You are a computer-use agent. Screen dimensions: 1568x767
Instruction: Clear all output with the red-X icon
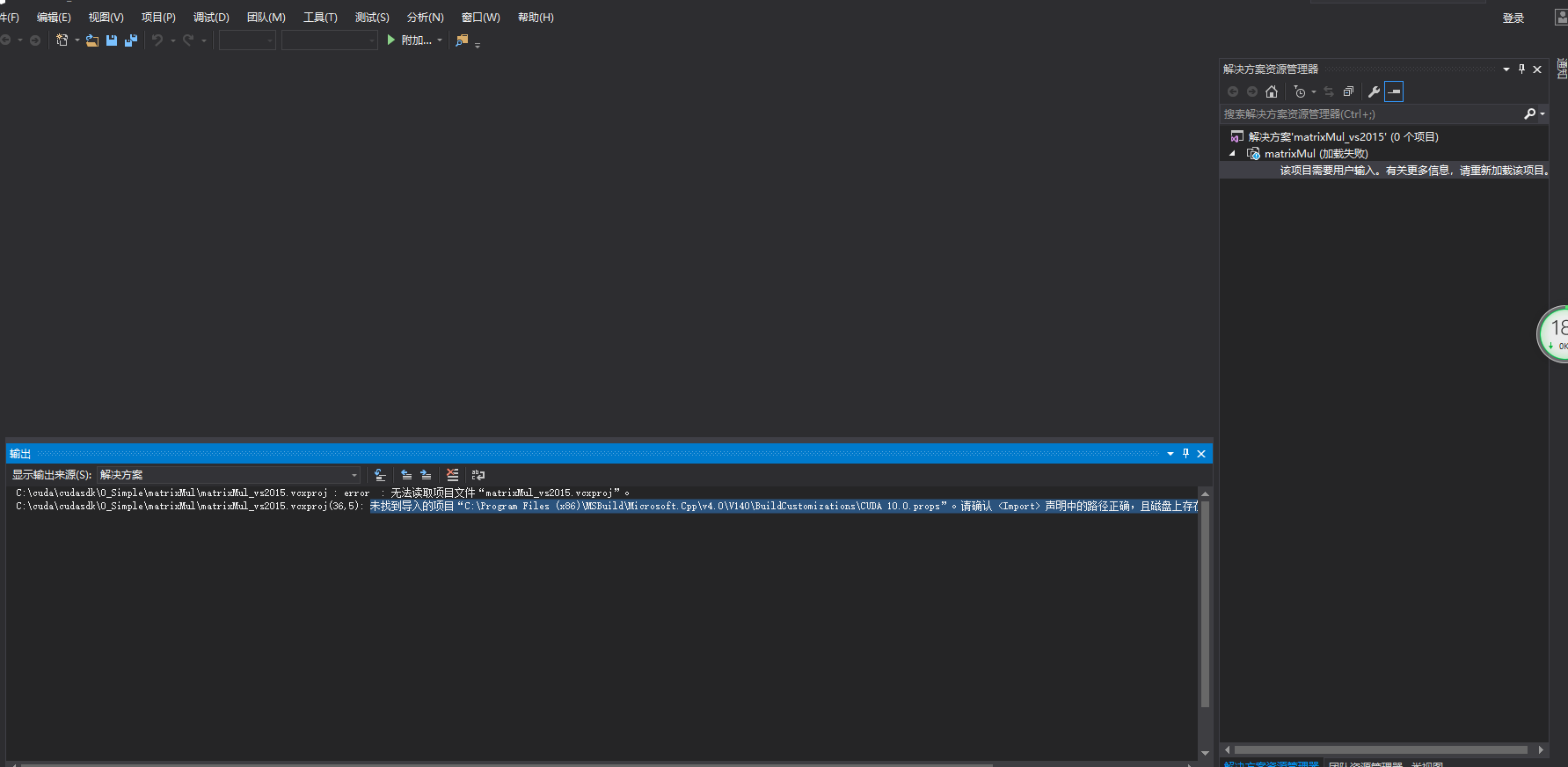click(x=452, y=475)
